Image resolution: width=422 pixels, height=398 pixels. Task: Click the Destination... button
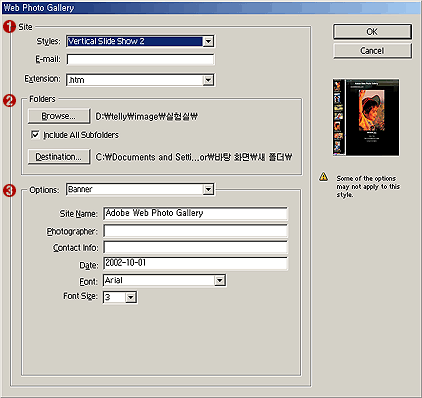coord(59,157)
